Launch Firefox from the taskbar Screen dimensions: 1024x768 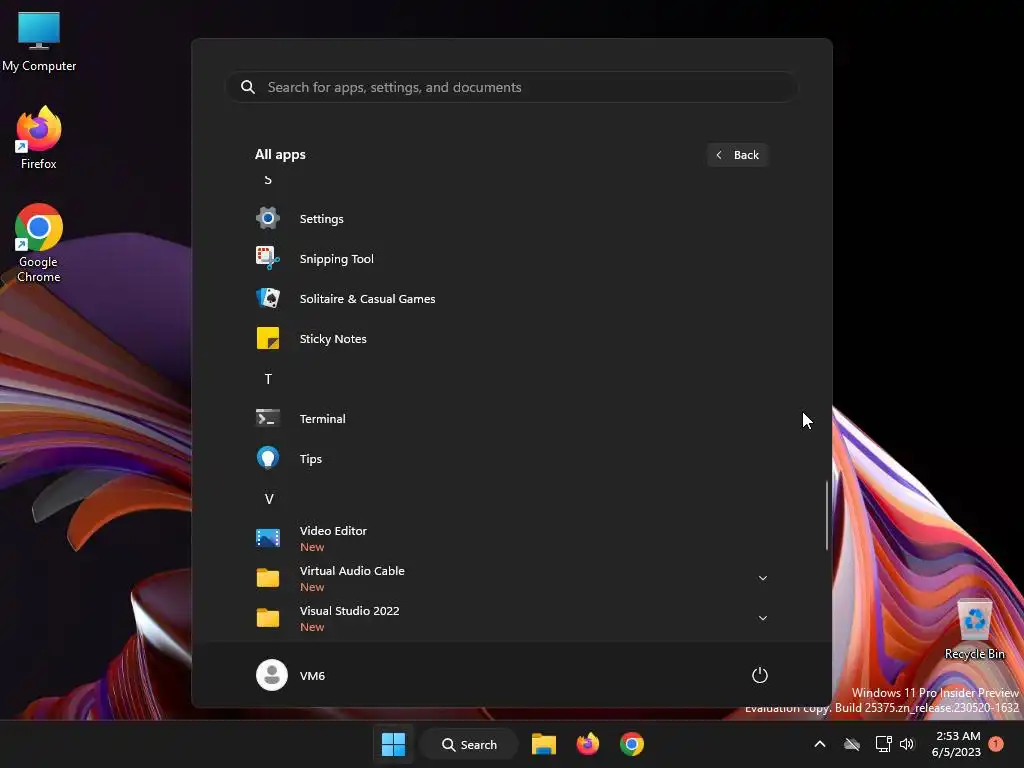(x=588, y=744)
